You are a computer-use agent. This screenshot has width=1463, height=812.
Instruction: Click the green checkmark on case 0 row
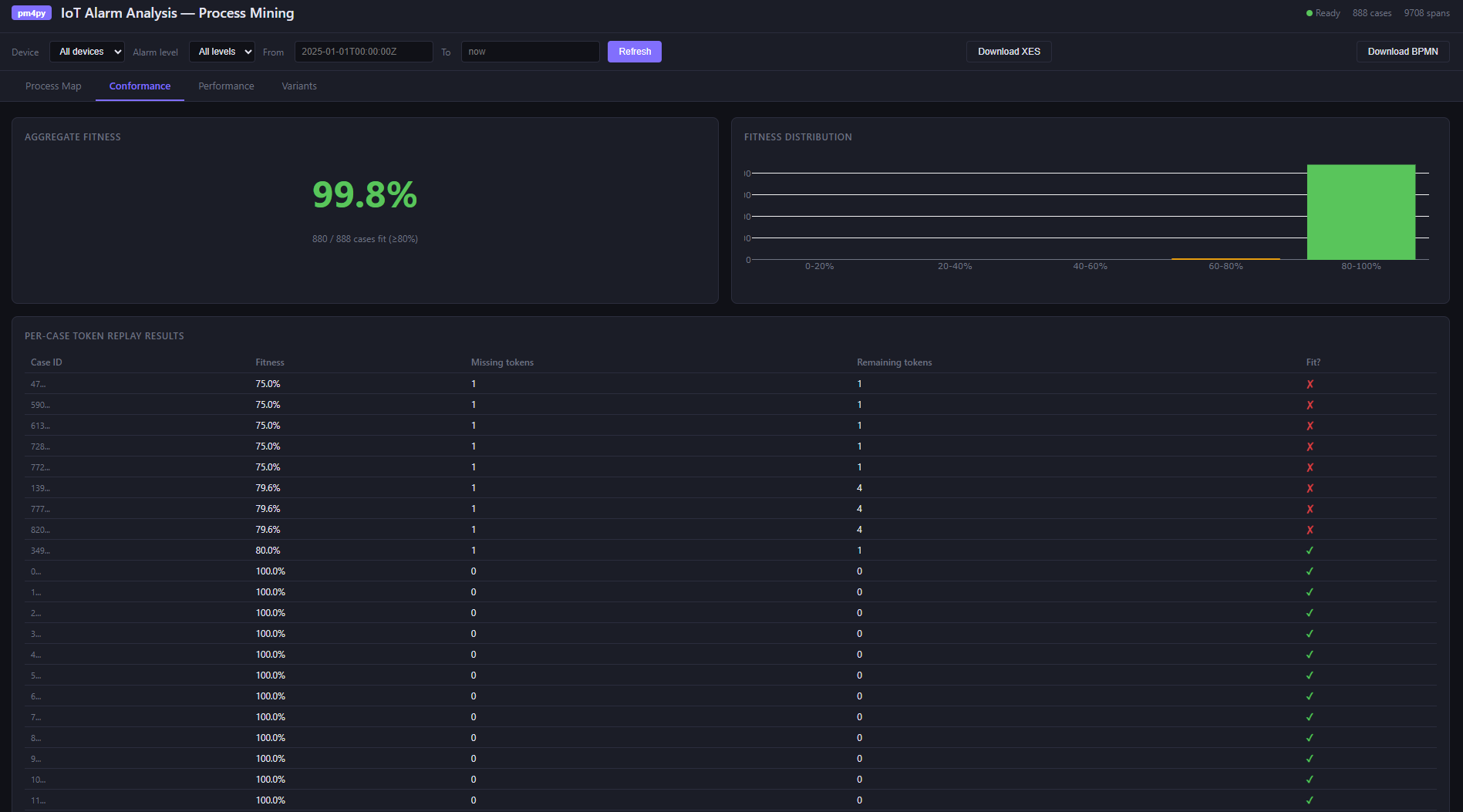point(1310,571)
